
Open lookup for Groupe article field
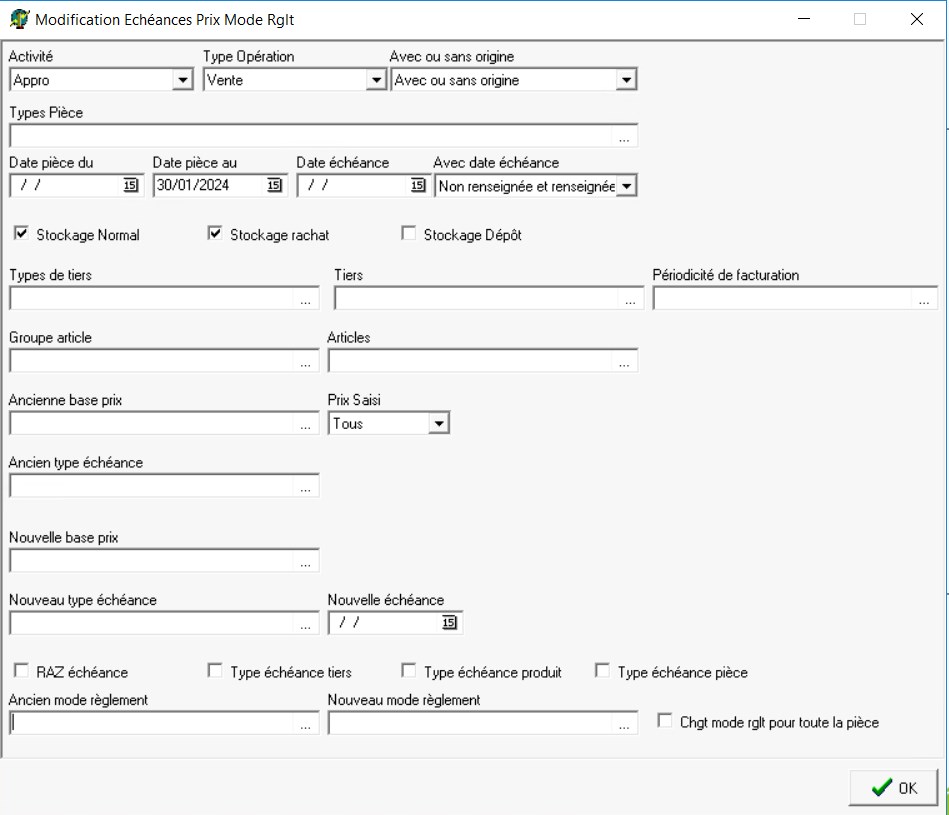click(x=306, y=362)
